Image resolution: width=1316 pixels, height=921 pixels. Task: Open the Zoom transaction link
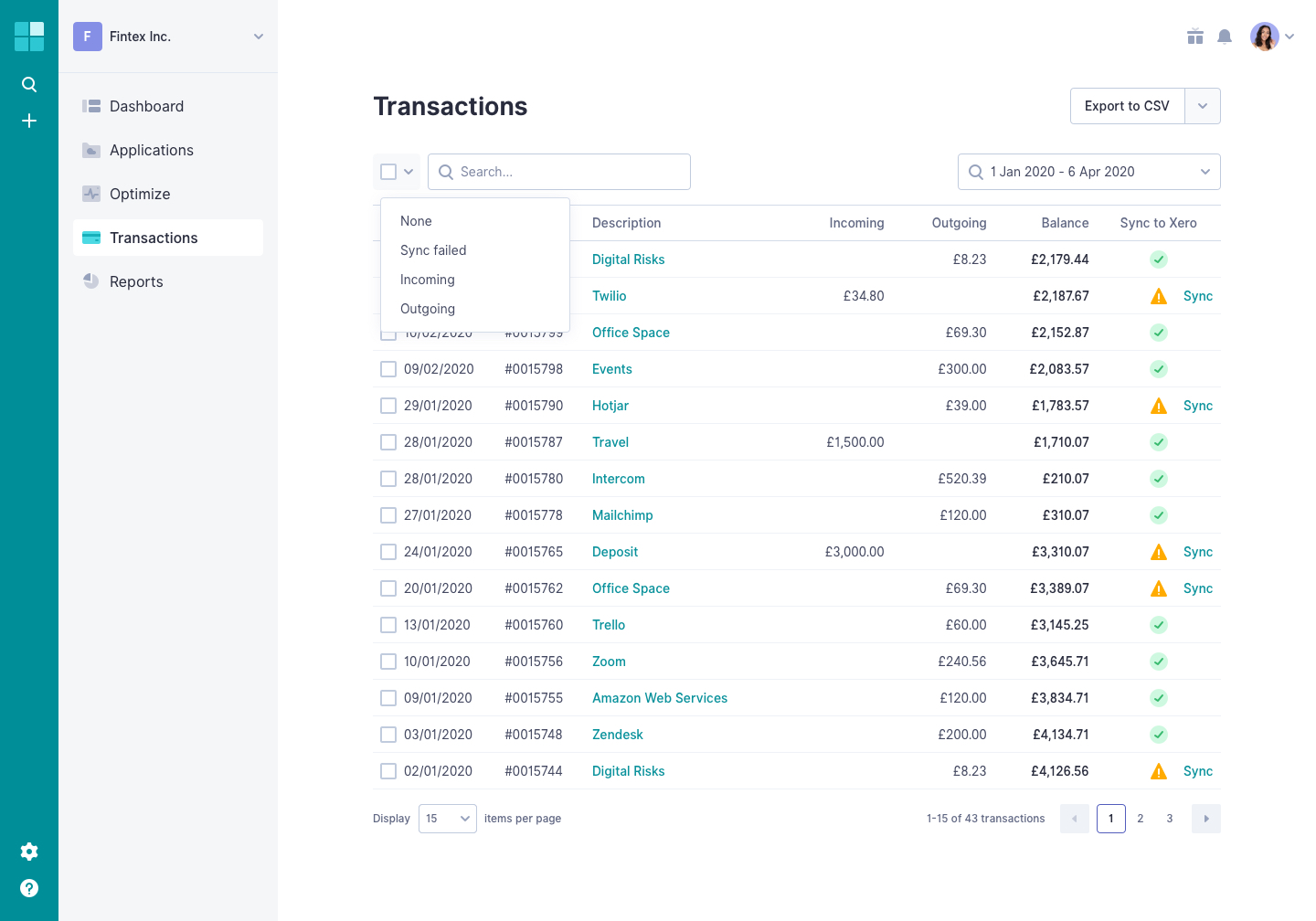pos(609,661)
